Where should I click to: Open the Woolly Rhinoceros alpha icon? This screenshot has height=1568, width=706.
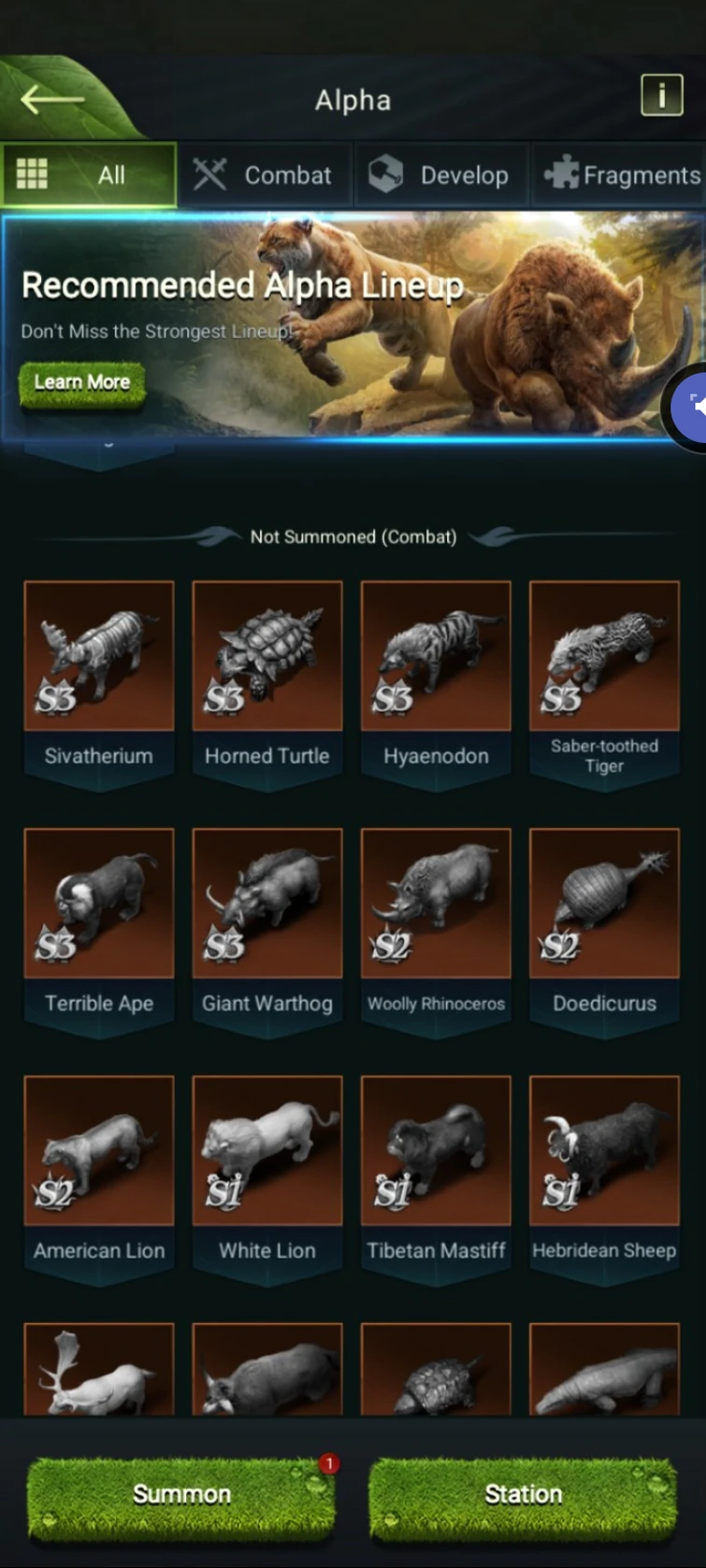[436, 904]
